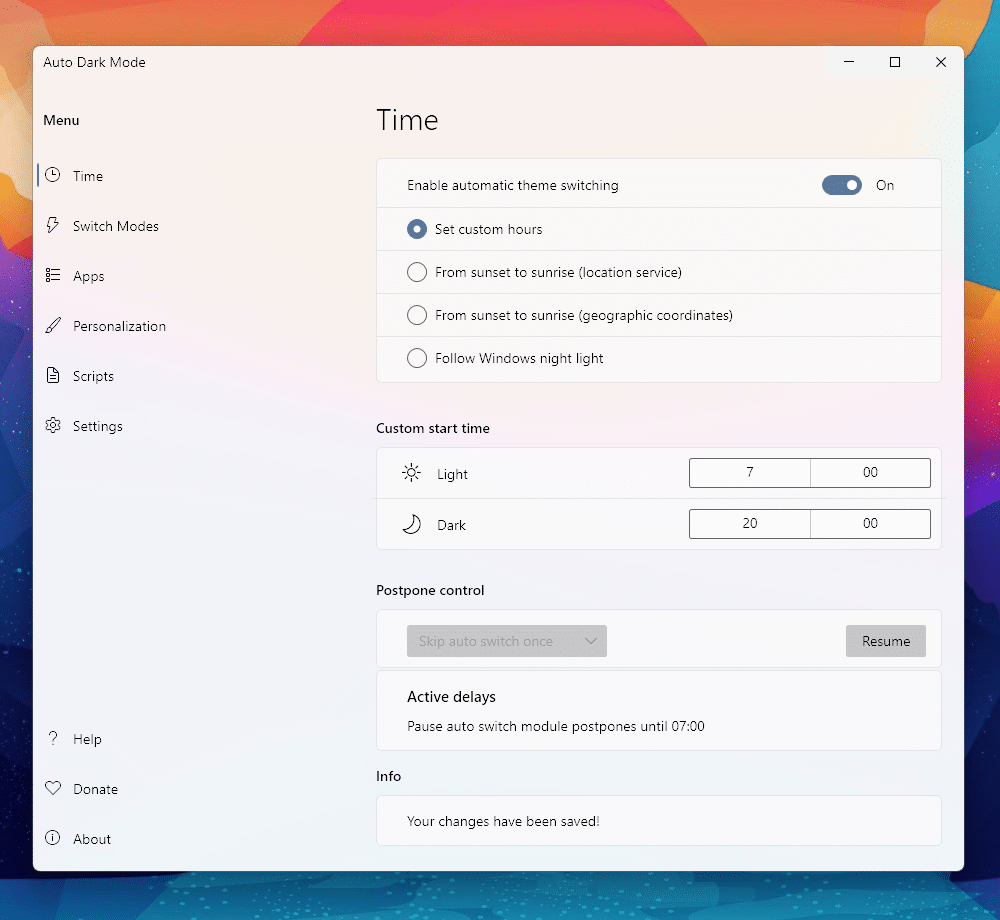Open Scripts using the document icon
The width and height of the screenshot is (1000, 920).
pyautogui.click(x=52, y=375)
